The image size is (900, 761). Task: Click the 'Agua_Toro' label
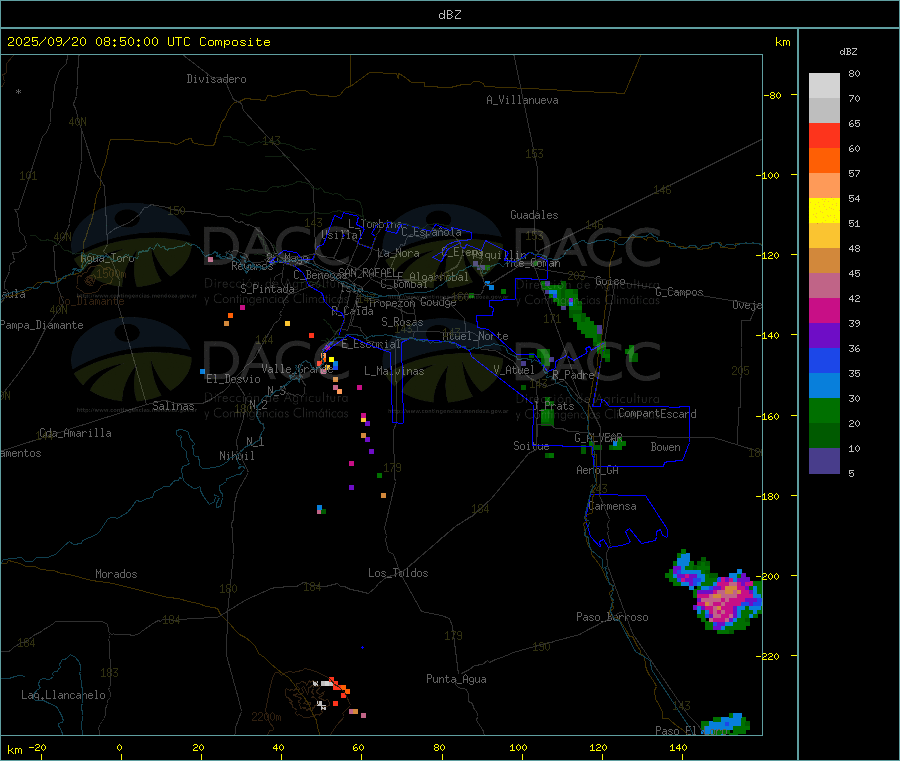click(x=107, y=258)
